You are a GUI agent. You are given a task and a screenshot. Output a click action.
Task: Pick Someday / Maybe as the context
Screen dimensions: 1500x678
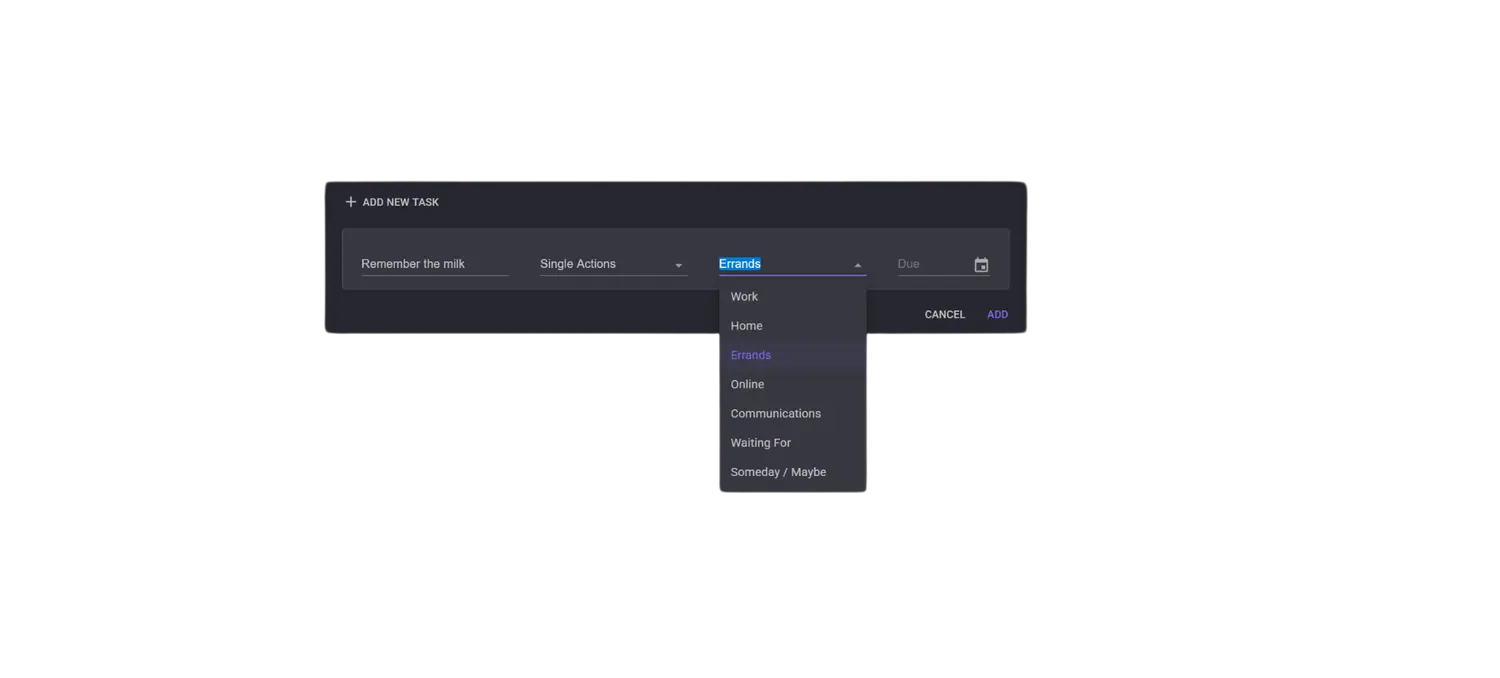click(778, 471)
